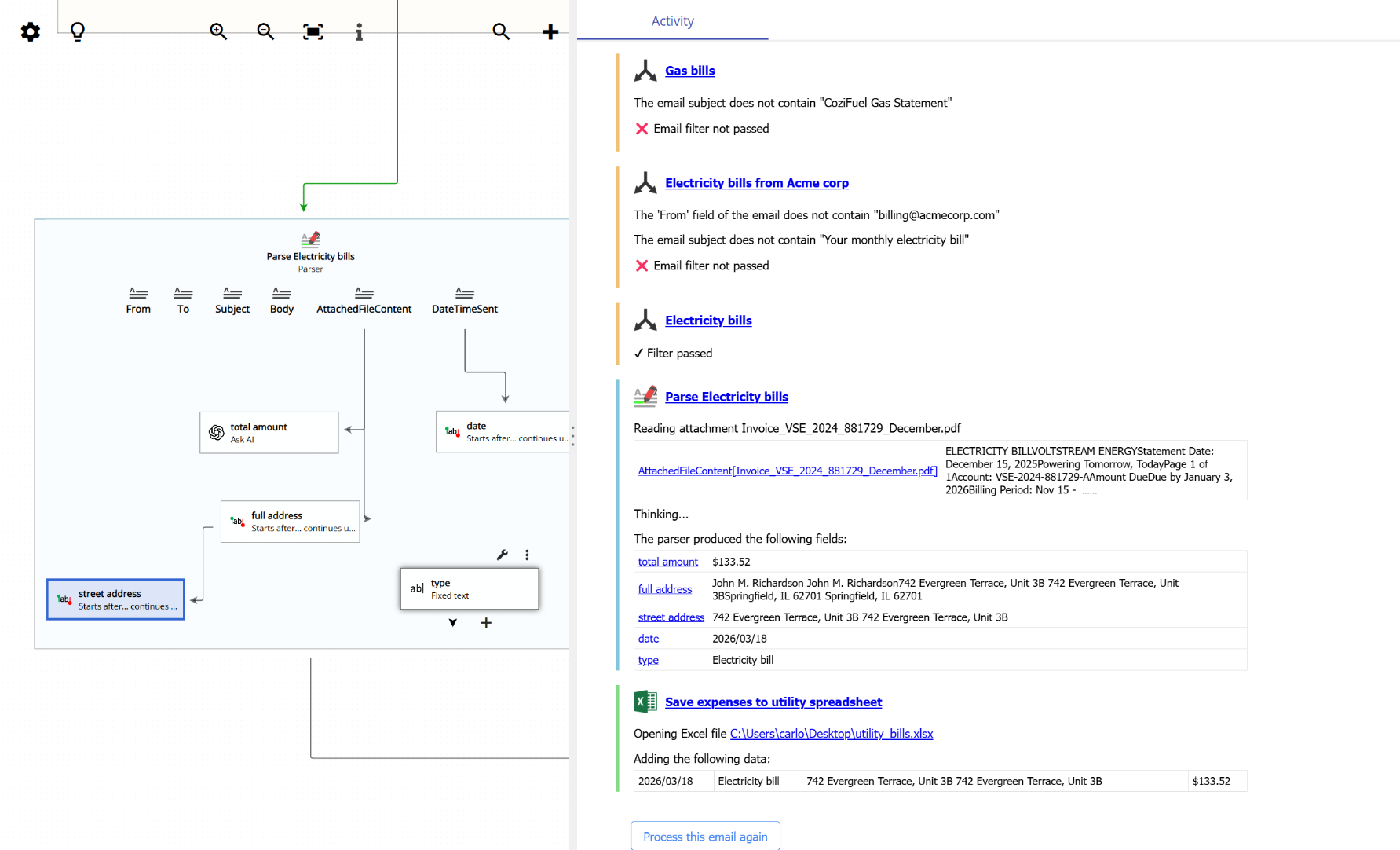
Task: Open the info icon in the toolbar
Action: click(x=359, y=32)
